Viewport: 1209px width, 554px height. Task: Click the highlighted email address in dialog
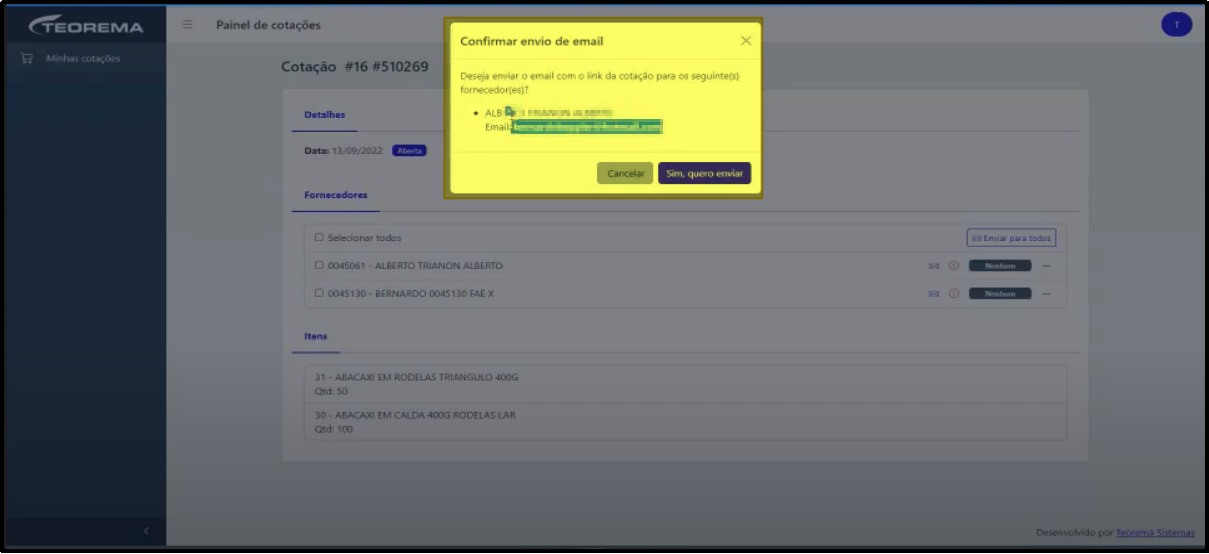(587, 127)
